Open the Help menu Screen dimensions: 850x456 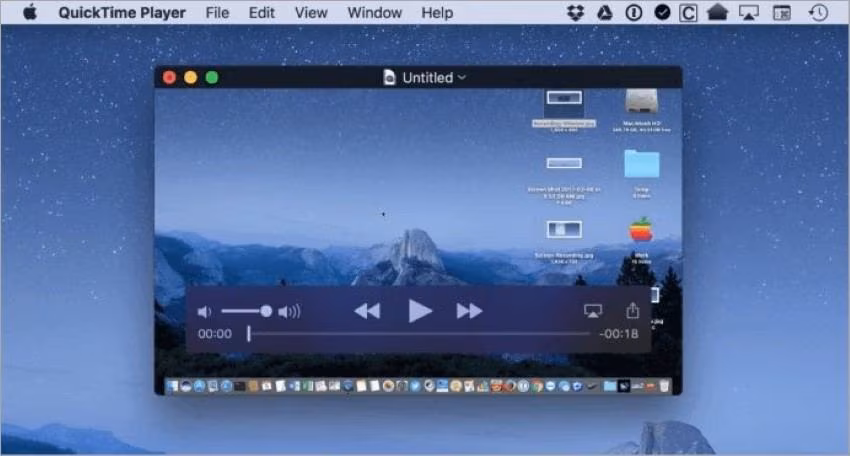[437, 12]
